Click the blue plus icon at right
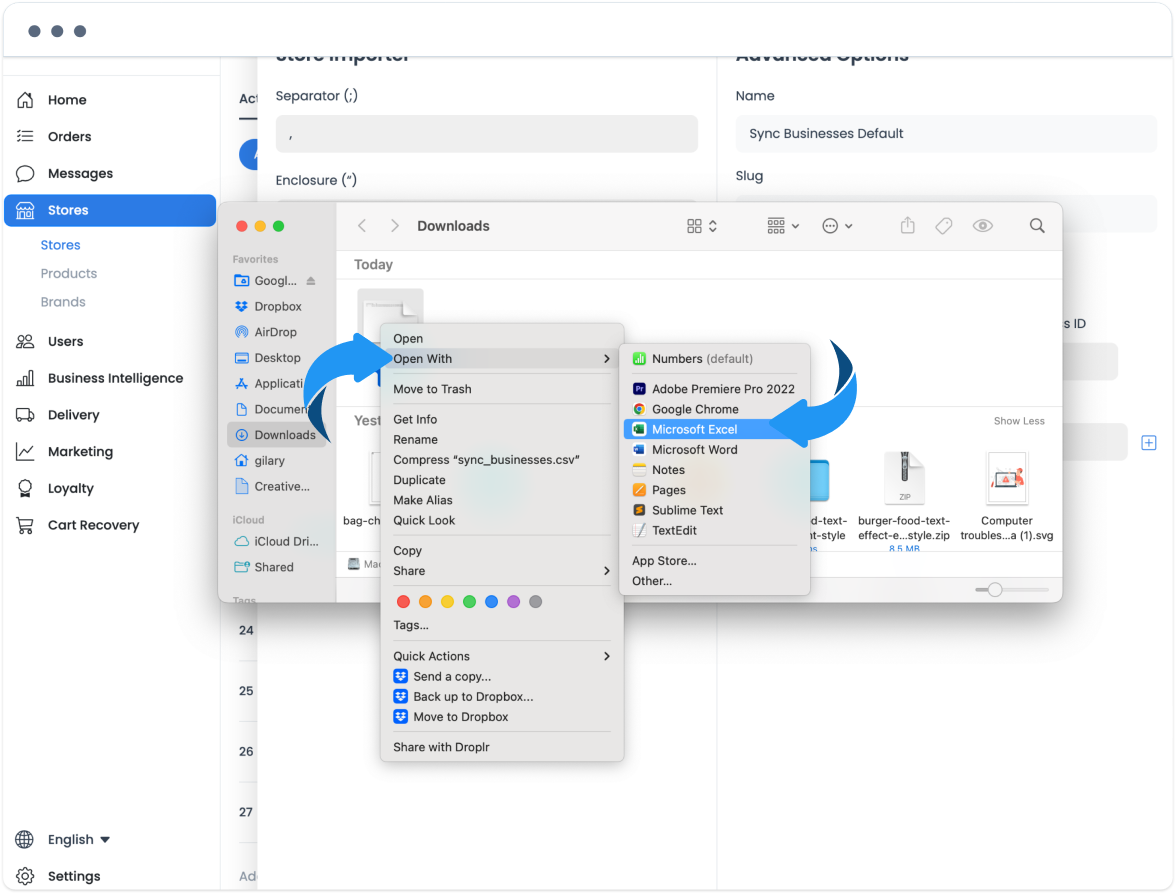1176x895 pixels. [1148, 443]
